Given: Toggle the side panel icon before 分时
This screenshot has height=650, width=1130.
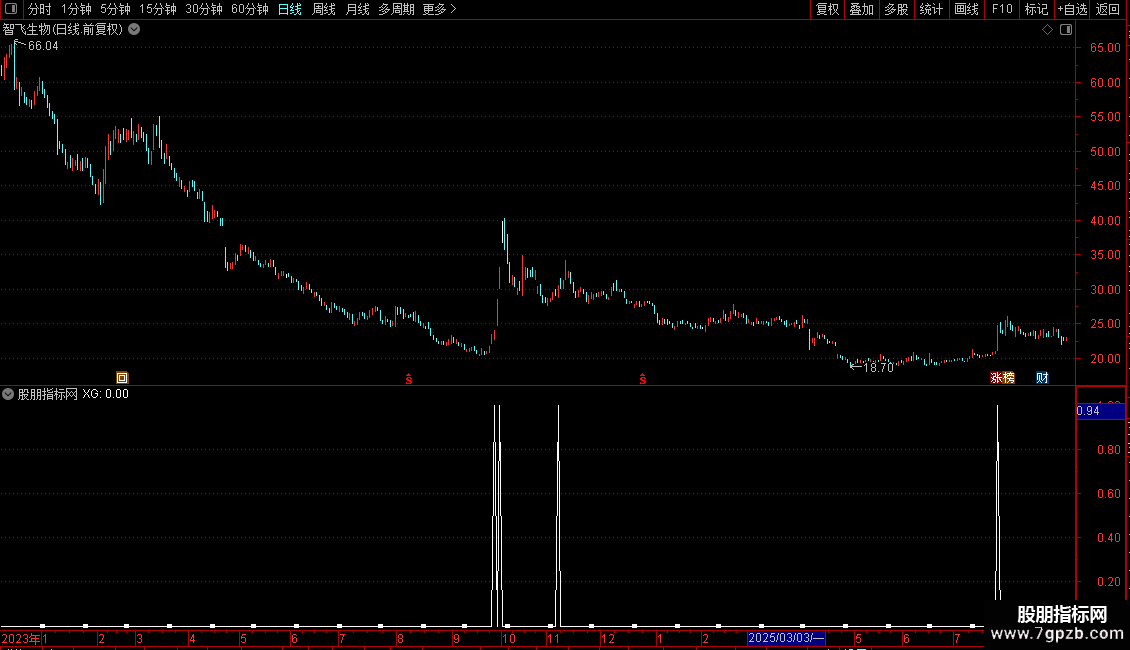Looking at the screenshot, I should pos(11,9).
